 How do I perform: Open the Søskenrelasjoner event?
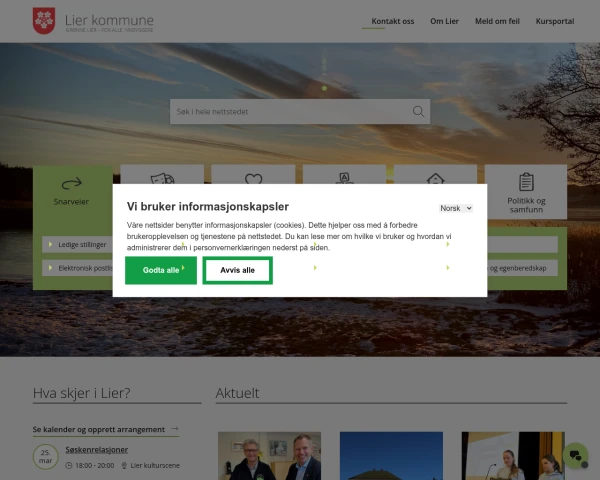(96, 450)
